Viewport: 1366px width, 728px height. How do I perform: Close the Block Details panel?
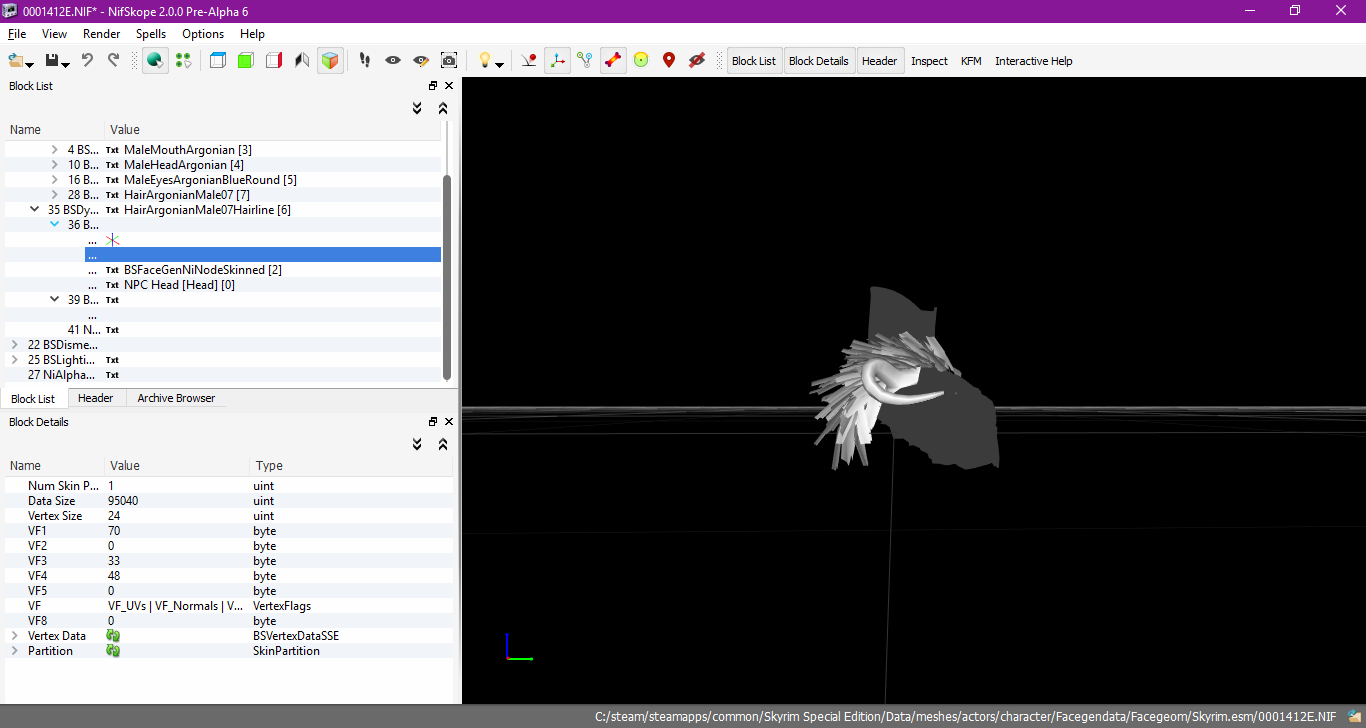click(x=449, y=422)
